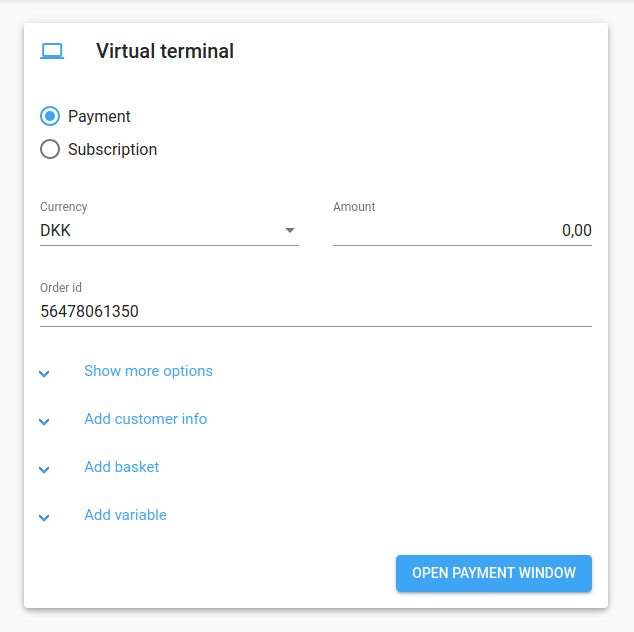The image size is (634, 632).
Task: Click the Open Payment Window button
Action: 494,573
